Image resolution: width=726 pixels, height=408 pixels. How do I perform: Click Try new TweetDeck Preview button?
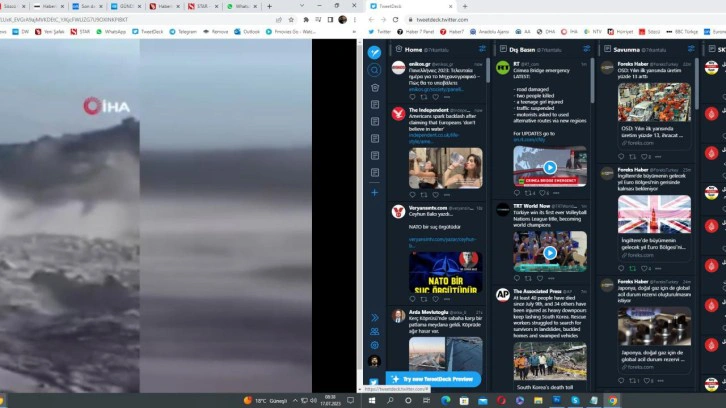click(434, 379)
